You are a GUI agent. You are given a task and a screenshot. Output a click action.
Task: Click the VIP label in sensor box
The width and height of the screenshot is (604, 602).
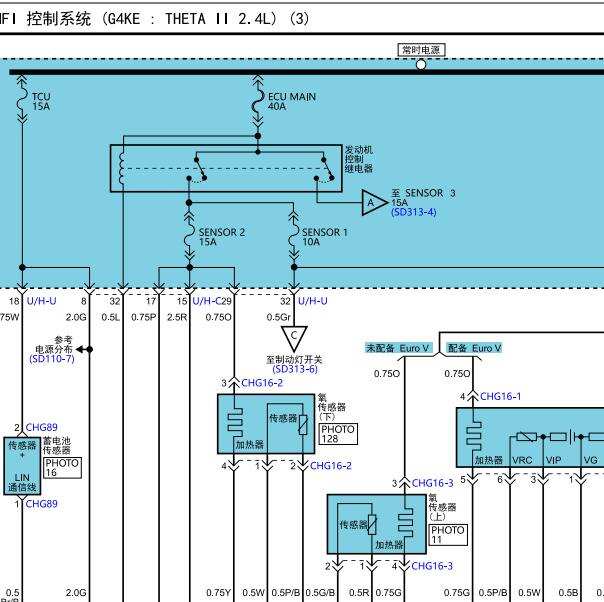[x=554, y=460]
